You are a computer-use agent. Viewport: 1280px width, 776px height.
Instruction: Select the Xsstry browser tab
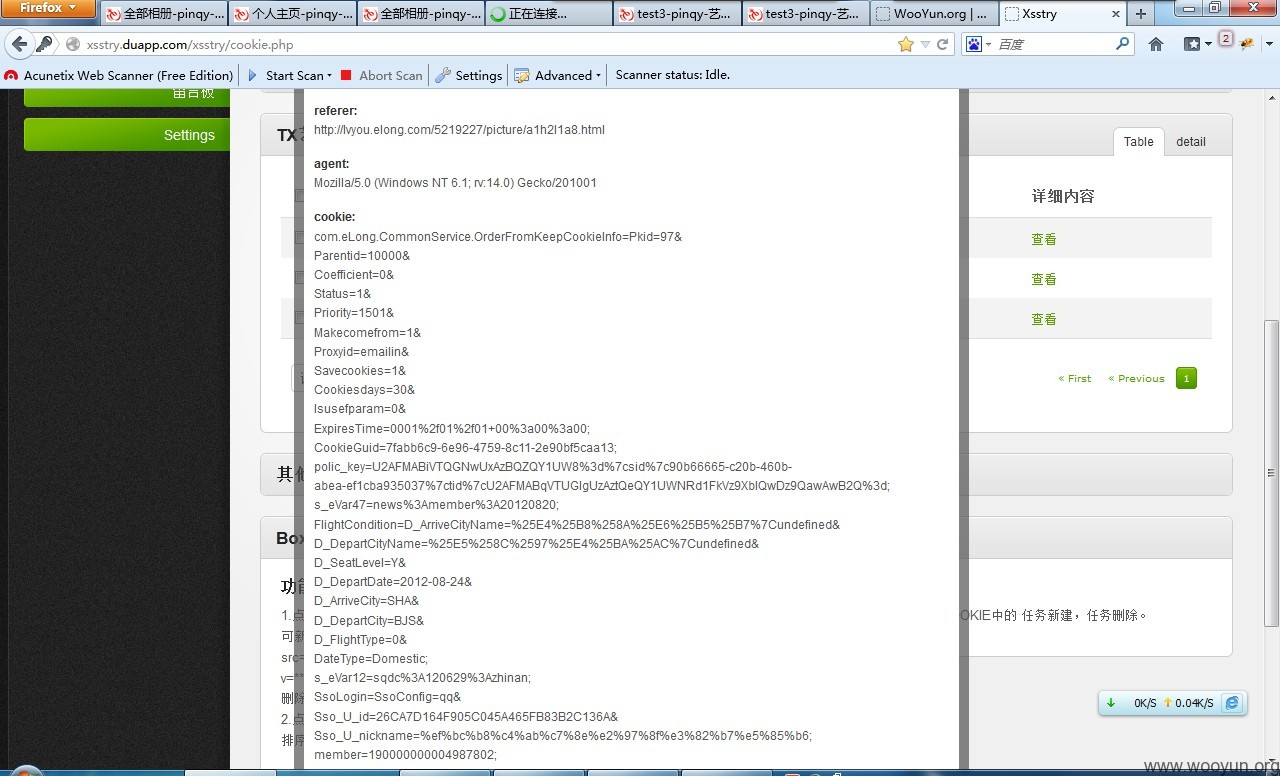(1061, 14)
